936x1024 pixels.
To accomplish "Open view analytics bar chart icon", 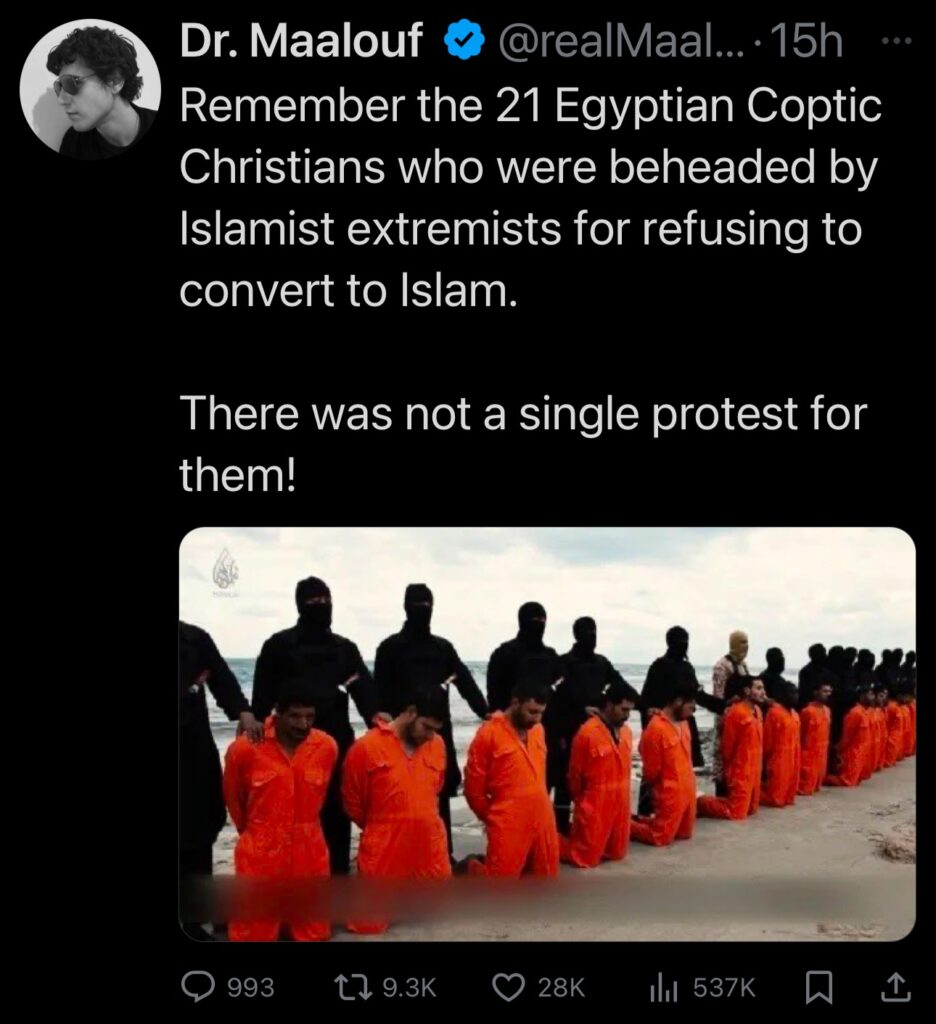I will 663,987.
